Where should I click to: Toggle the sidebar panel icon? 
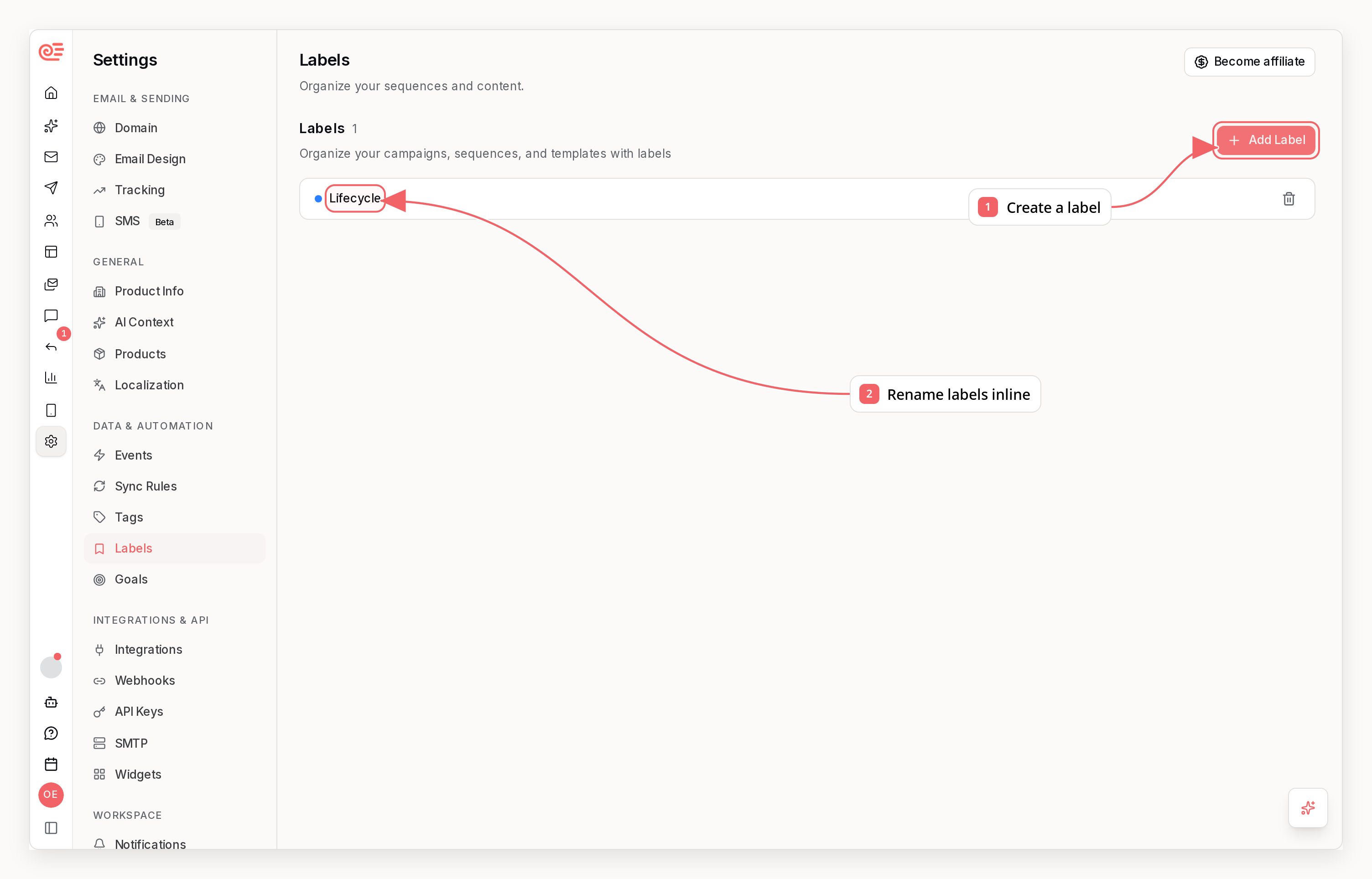(x=51, y=827)
